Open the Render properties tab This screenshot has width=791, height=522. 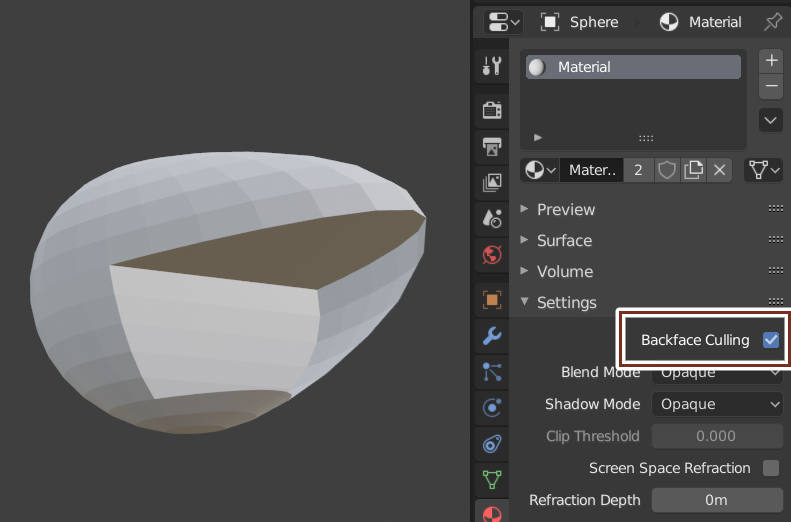click(x=492, y=109)
